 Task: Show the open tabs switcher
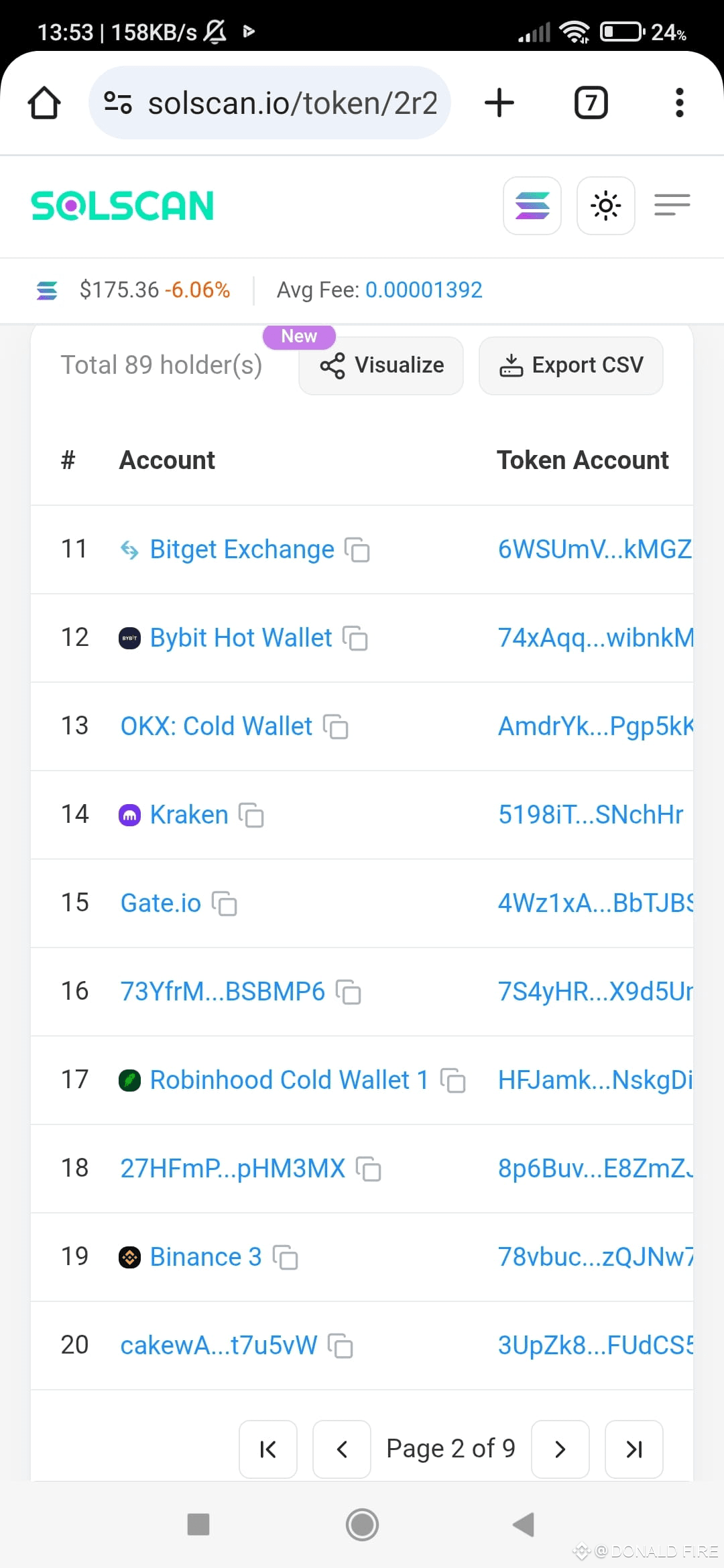[591, 103]
